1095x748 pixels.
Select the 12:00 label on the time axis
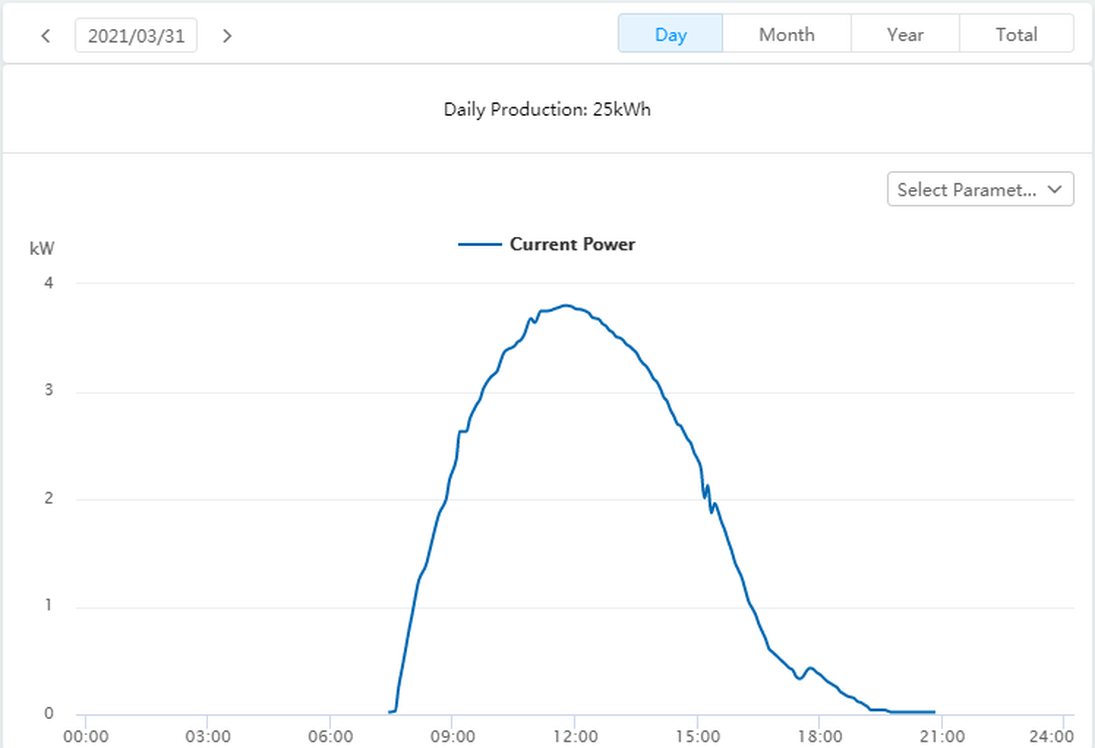pyautogui.click(x=574, y=737)
